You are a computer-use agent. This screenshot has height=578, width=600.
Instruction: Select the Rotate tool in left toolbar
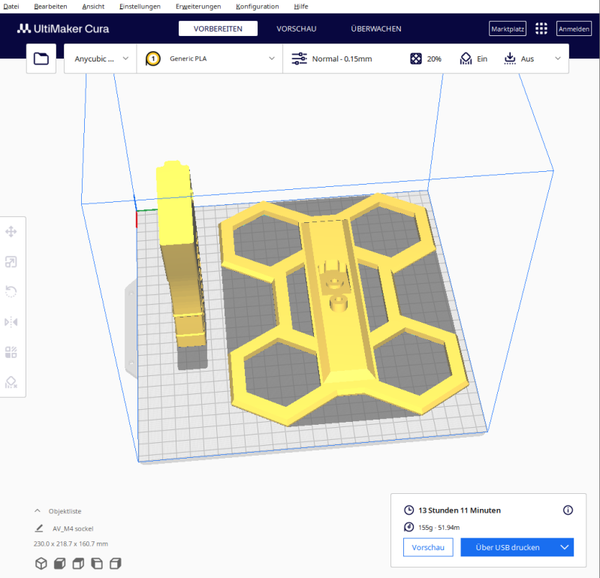click(x=11, y=291)
